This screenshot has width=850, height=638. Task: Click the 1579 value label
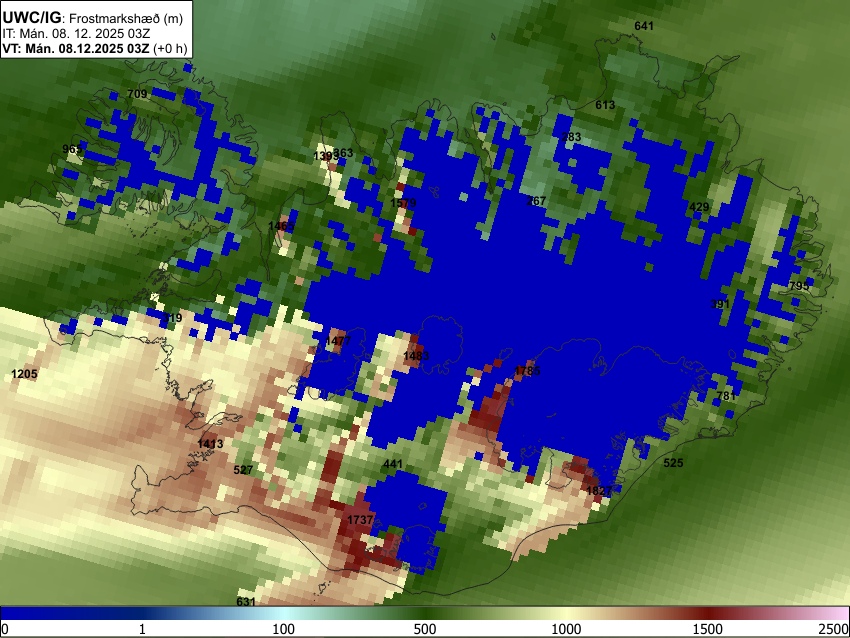coord(403,203)
